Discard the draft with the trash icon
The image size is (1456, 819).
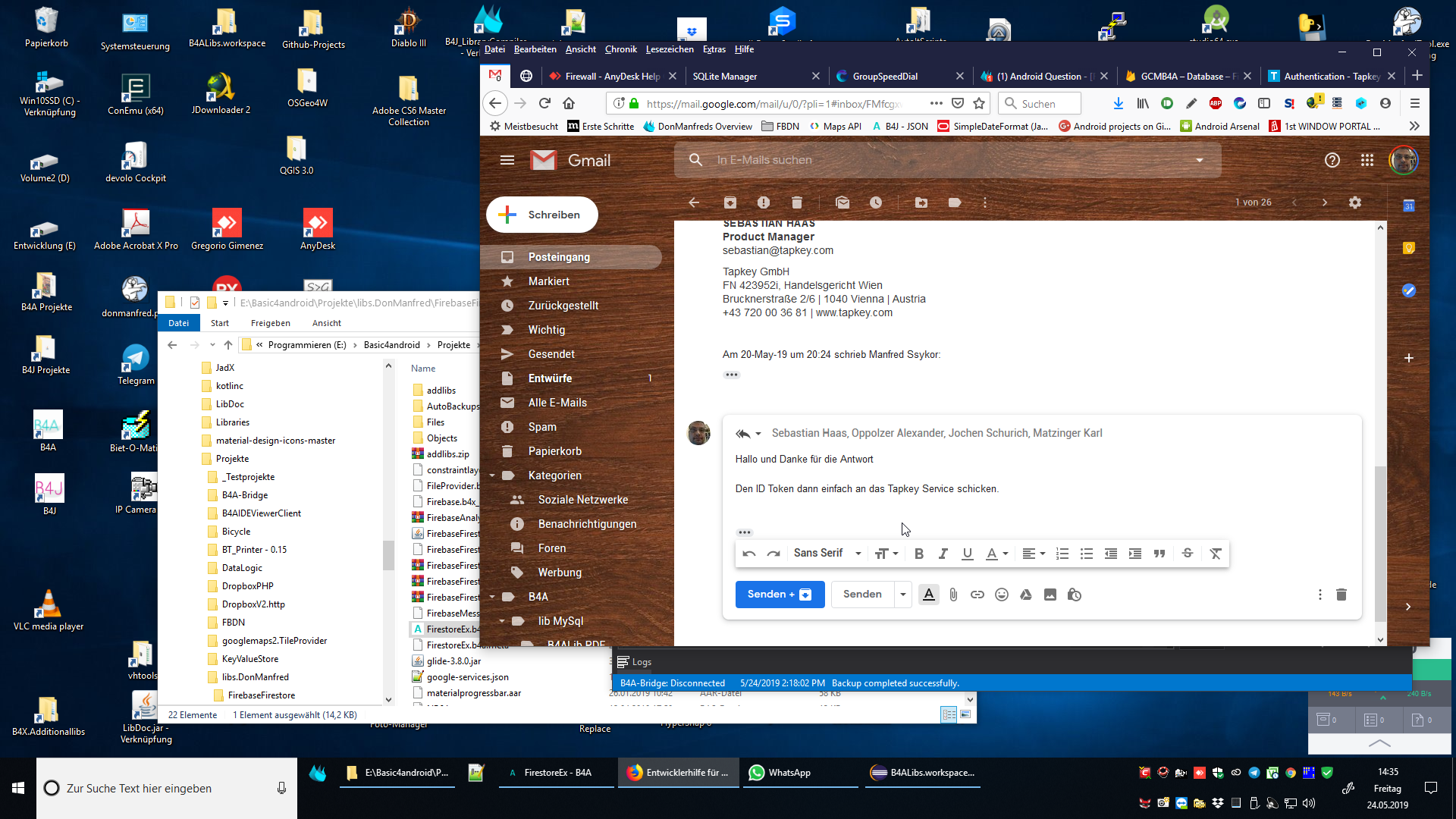point(1341,595)
